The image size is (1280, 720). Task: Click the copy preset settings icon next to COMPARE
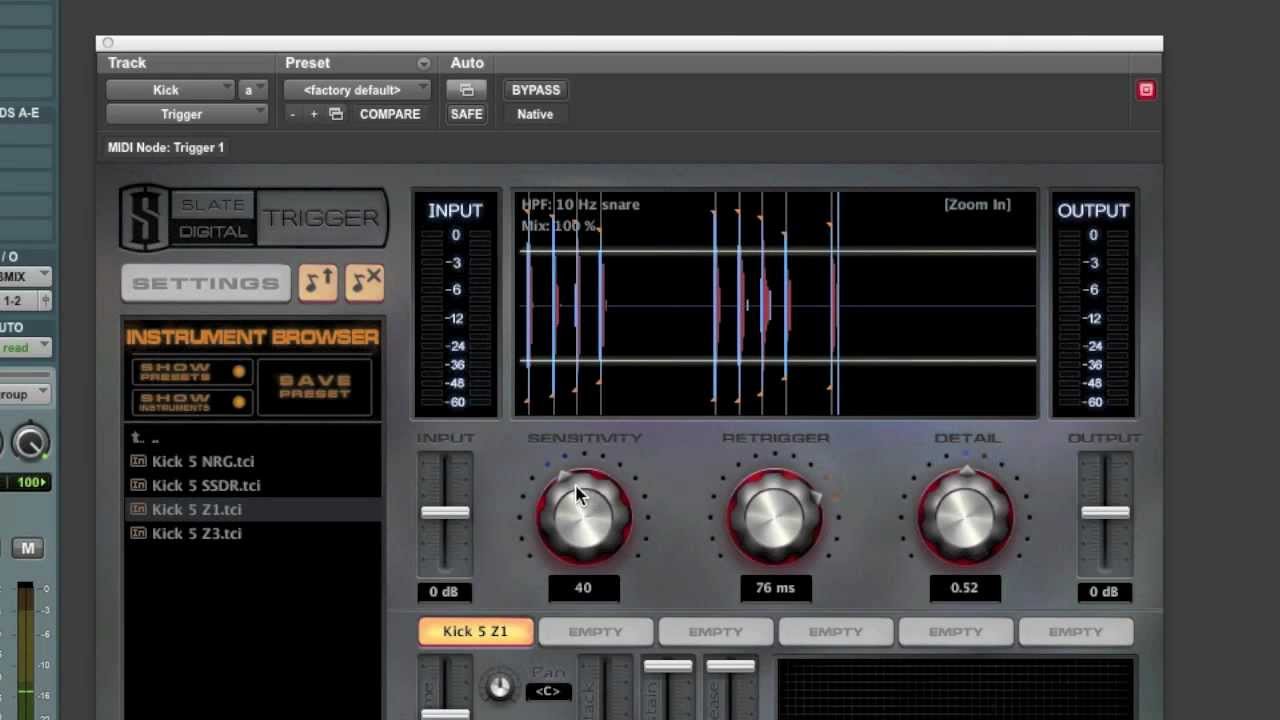(x=336, y=114)
